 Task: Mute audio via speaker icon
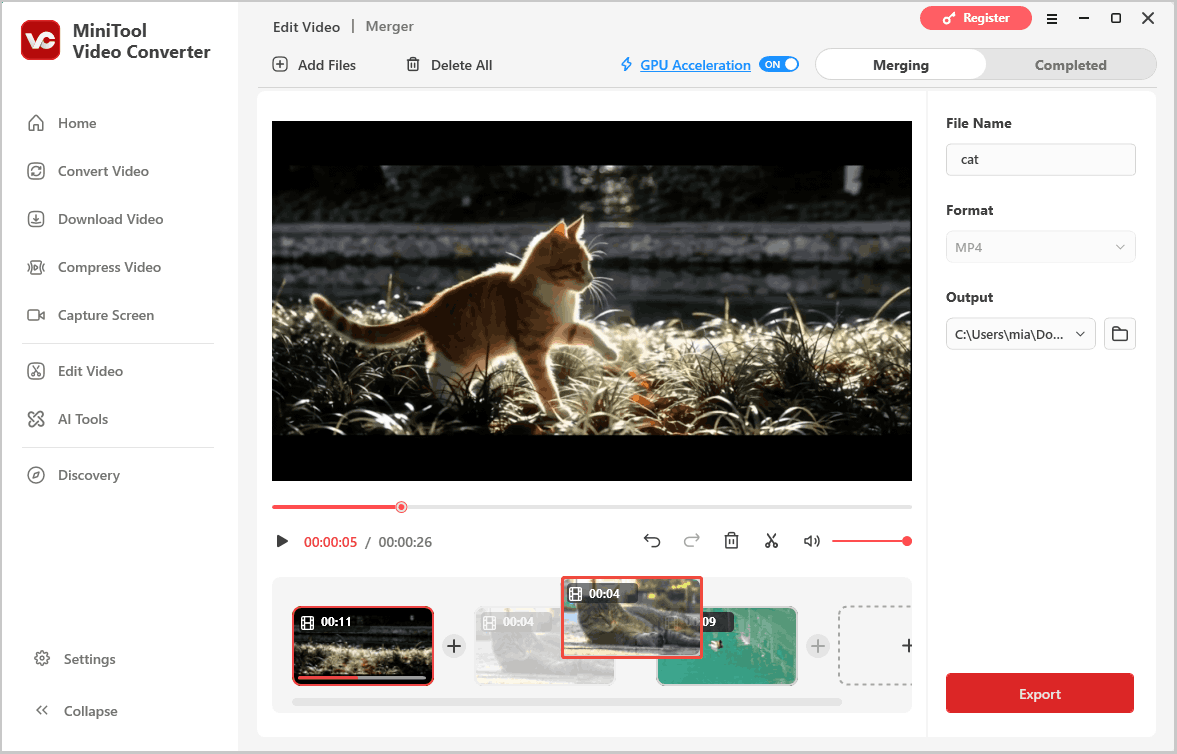(811, 541)
